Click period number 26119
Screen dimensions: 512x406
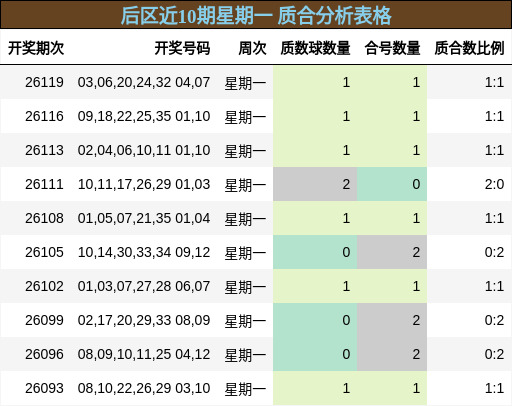[x=44, y=82]
